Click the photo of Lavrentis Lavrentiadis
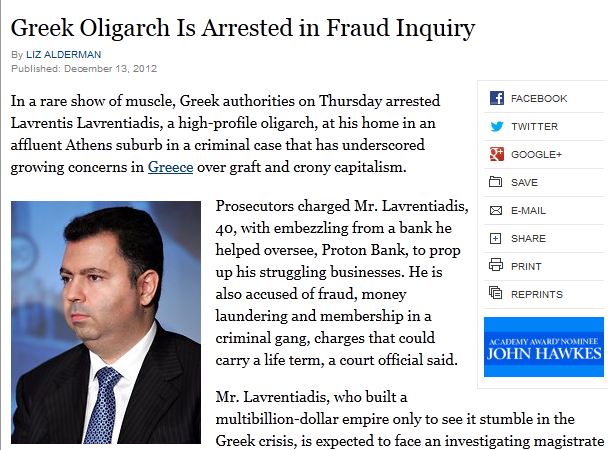This screenshot has width=608, height=450. pyautogui.click(x=105, y=322)
